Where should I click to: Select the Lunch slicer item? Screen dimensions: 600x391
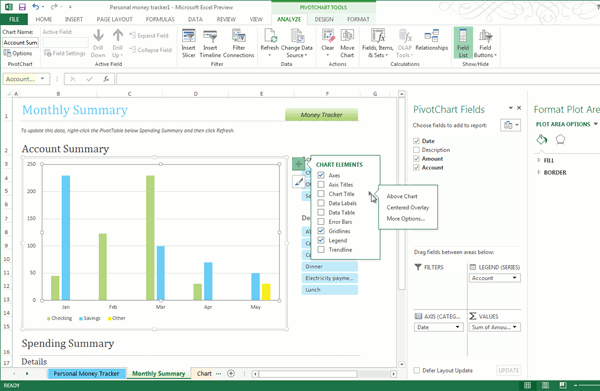tap(329, 290)
